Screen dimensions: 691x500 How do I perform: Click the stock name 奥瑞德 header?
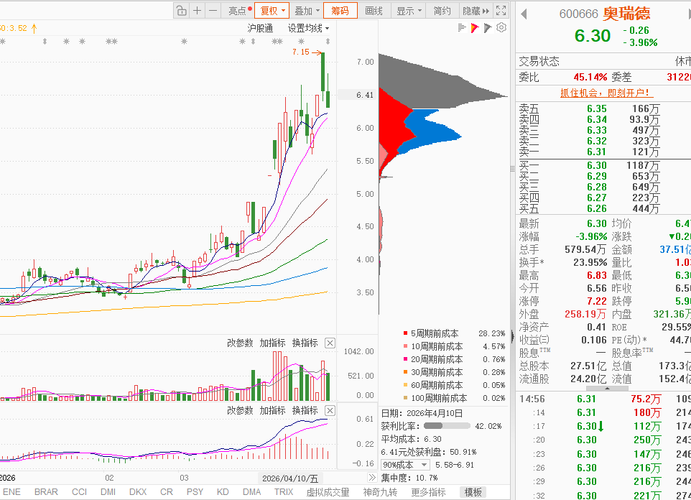[626, 14]
